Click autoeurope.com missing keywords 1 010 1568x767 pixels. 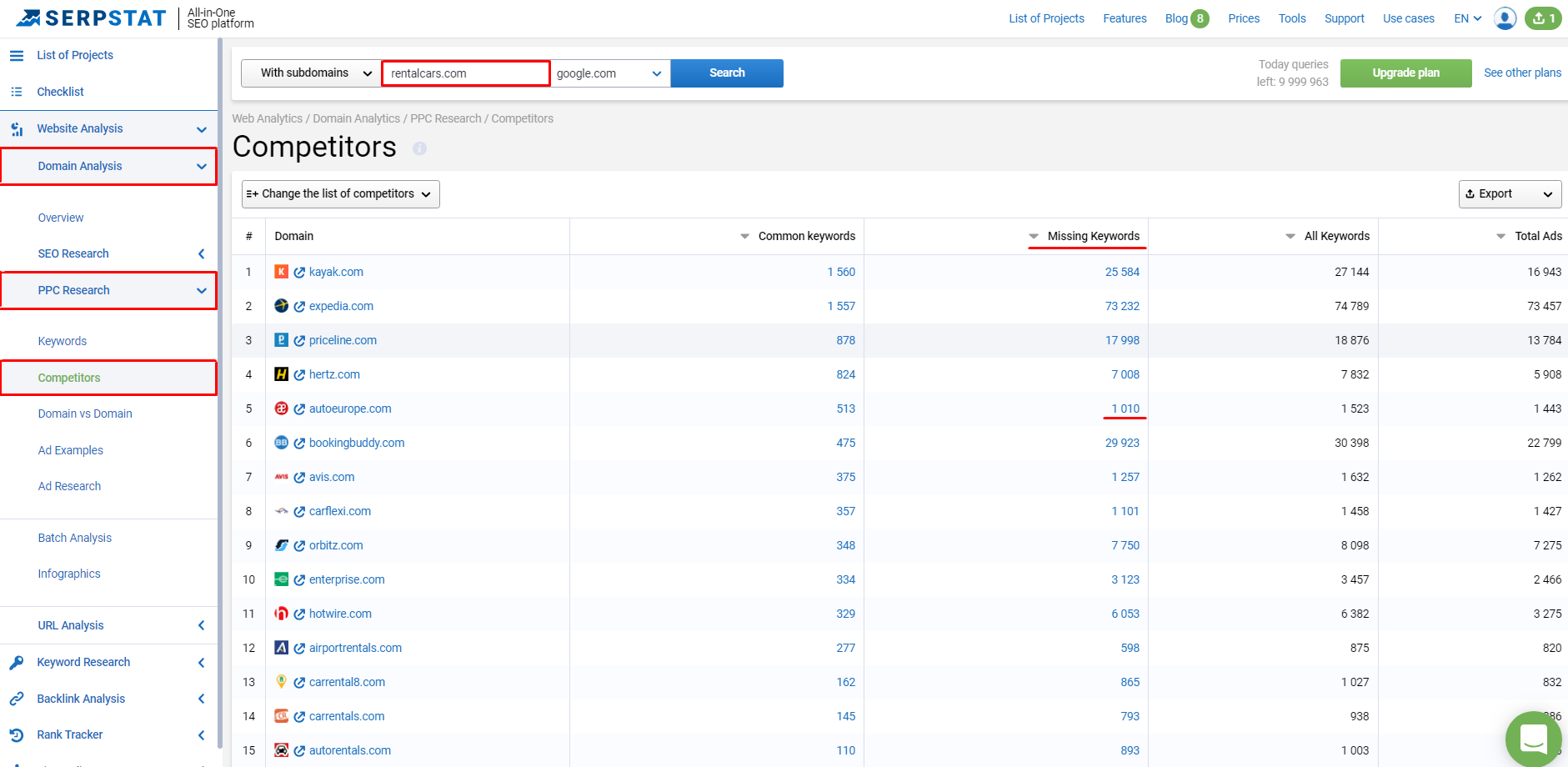[x=1125, y=409]
